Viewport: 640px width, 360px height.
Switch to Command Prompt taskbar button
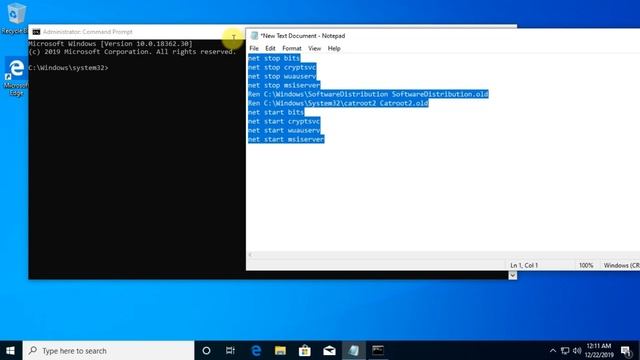(378, 351)
